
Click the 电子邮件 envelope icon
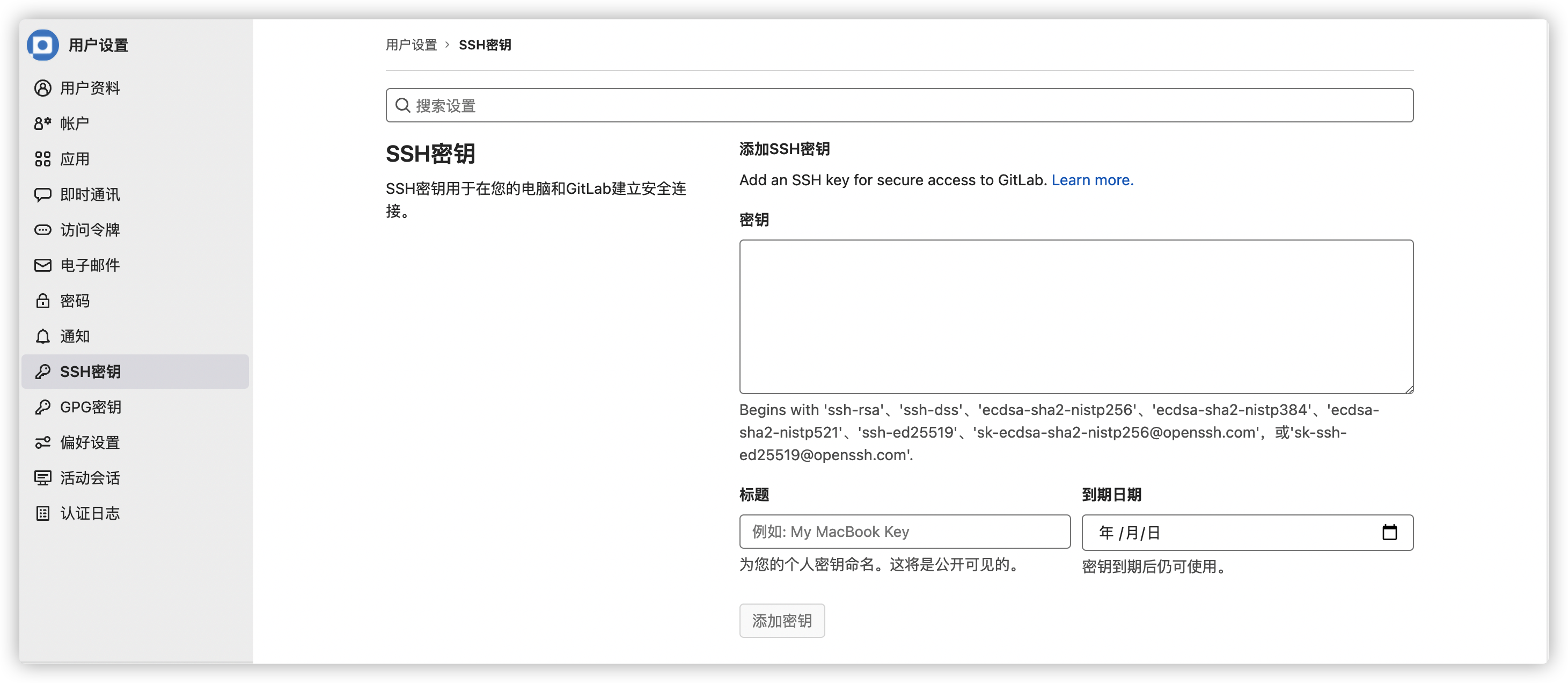pos(42,265)
